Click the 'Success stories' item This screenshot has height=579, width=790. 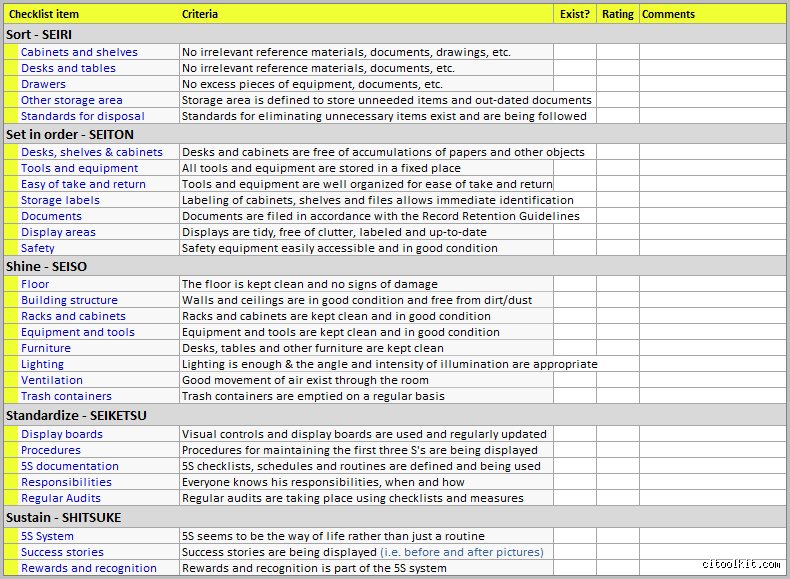tap(62, 552)
